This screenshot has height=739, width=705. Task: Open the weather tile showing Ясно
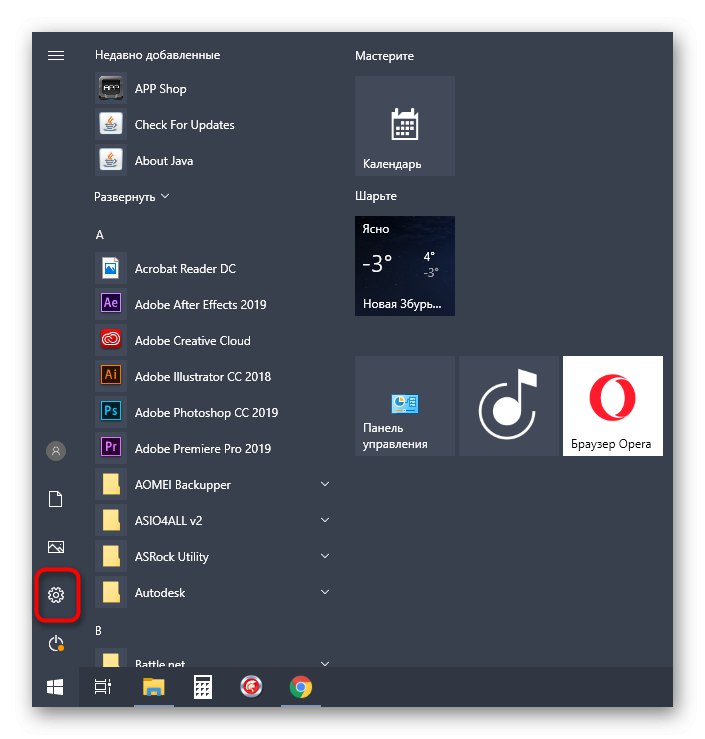pyautogui.click(x=405, y=266)
